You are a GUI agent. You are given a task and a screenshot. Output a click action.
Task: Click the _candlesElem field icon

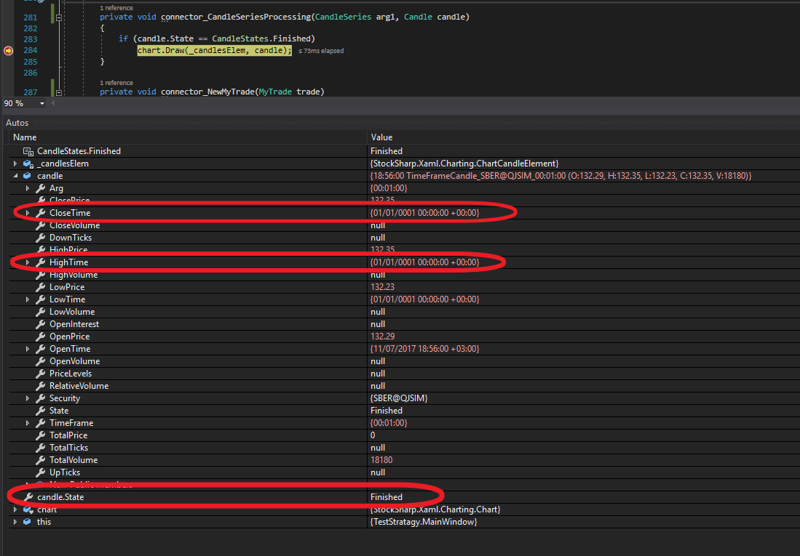click(28, 164)
